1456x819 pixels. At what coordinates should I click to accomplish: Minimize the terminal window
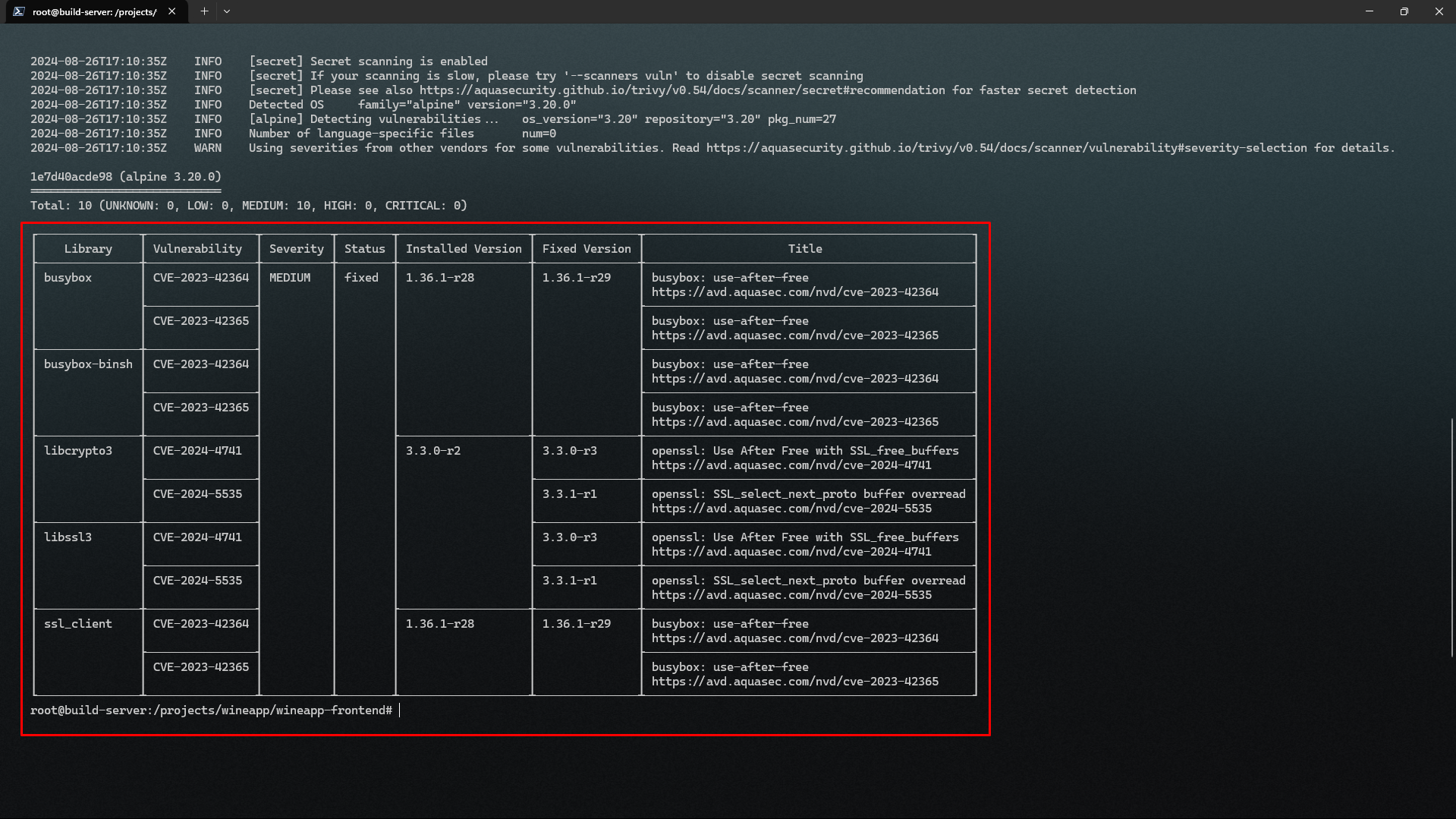(x=1370, y=11)
